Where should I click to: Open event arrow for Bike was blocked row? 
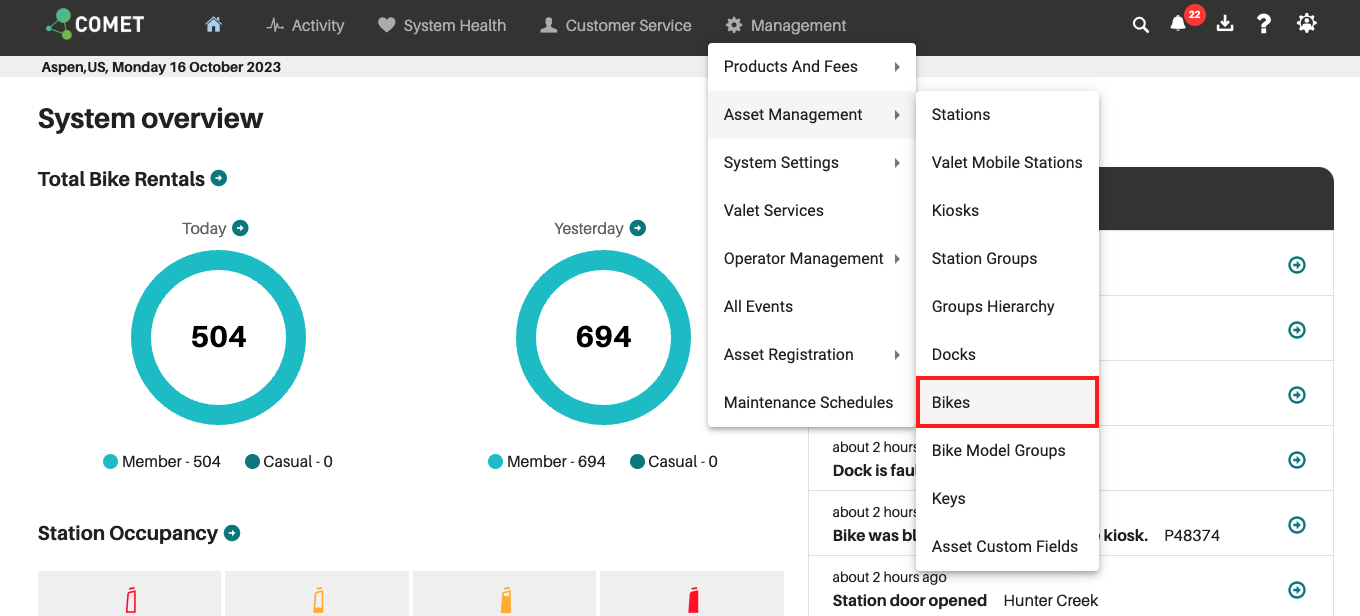coord(1297,525)
